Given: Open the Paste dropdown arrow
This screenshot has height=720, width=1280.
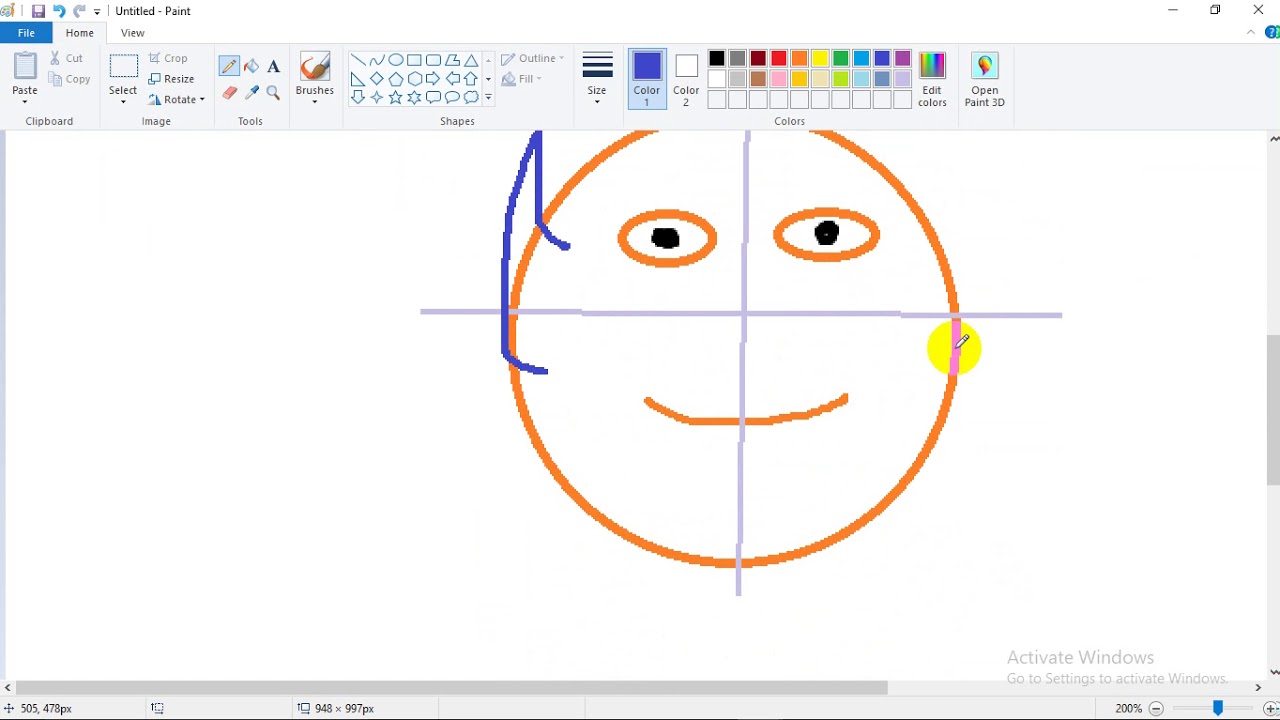Looking at the screenshot, I should [x=25, y=101].
